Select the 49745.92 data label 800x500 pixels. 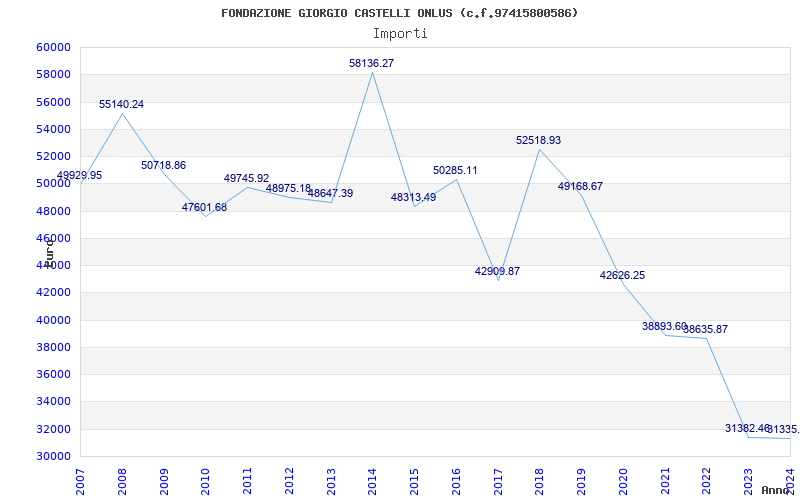[246, 179]
